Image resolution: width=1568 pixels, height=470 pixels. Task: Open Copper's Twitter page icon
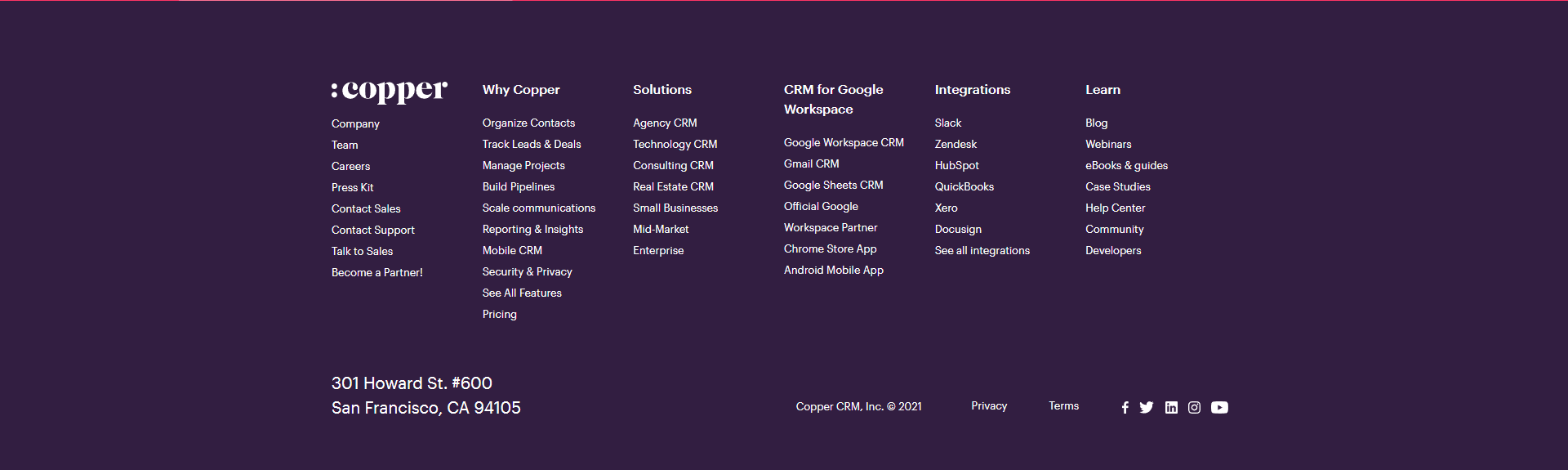coord(1147,407)
